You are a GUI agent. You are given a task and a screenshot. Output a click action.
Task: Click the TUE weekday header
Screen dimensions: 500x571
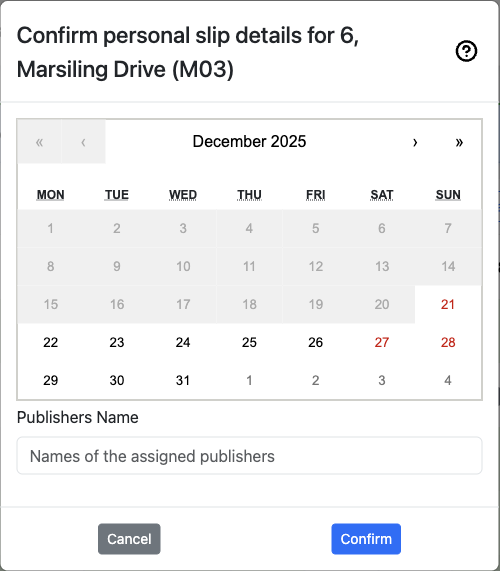pyautogui.click(x=117, y=195)
